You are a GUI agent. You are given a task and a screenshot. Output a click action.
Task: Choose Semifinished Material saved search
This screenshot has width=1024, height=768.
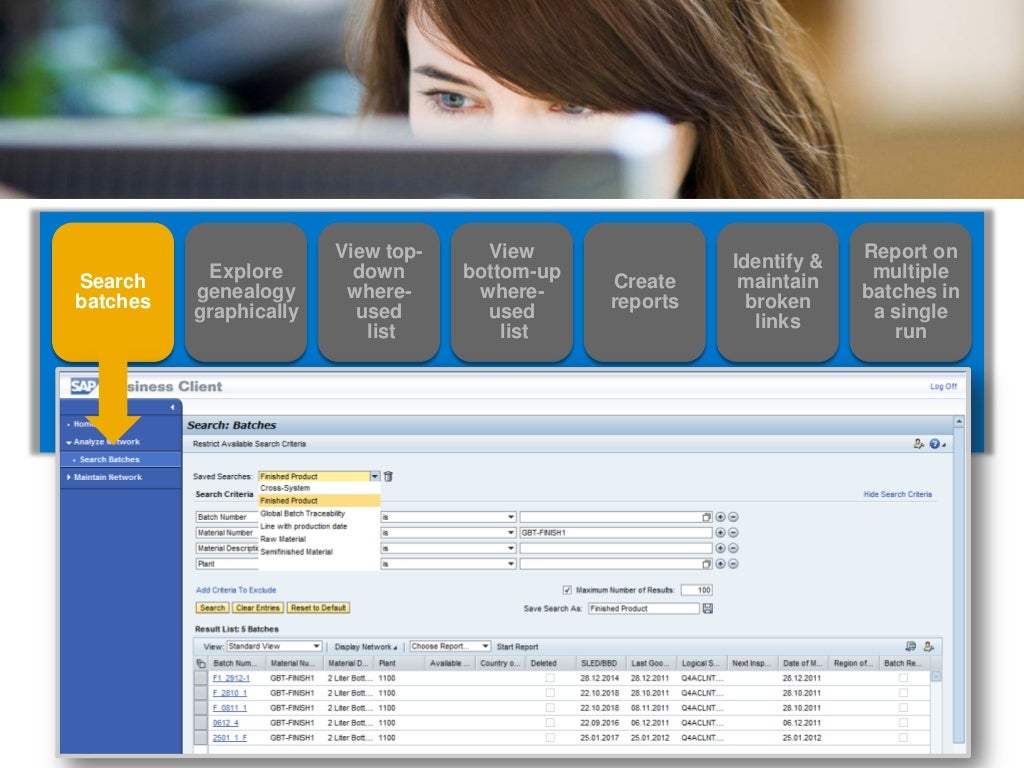(x=296, y=552)
